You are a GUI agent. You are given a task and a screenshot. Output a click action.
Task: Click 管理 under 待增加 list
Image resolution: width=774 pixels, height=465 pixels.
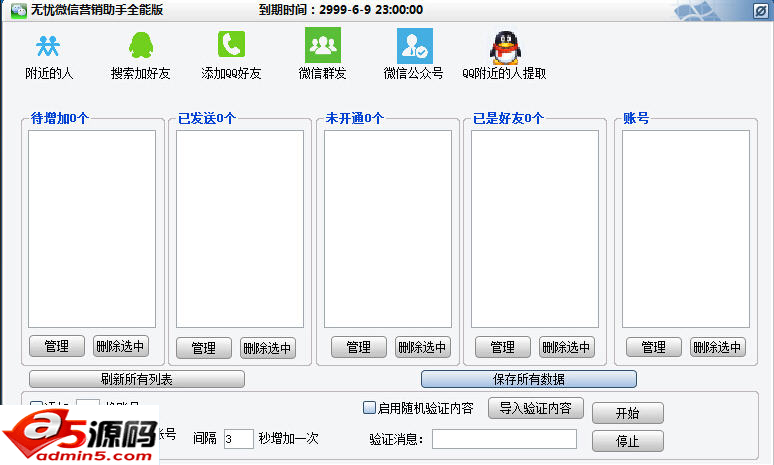pyautogui.click(x=57, y=346)
